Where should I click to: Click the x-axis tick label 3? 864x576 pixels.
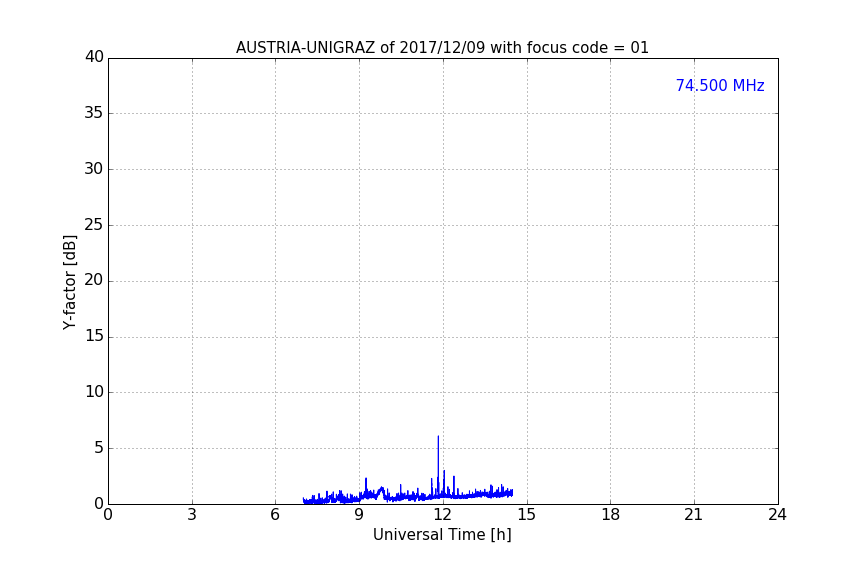tap(192, 515)
